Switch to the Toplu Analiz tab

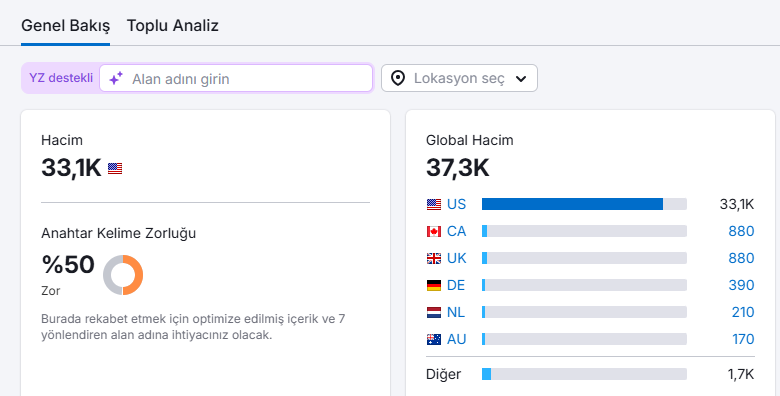tap(173, 25)
